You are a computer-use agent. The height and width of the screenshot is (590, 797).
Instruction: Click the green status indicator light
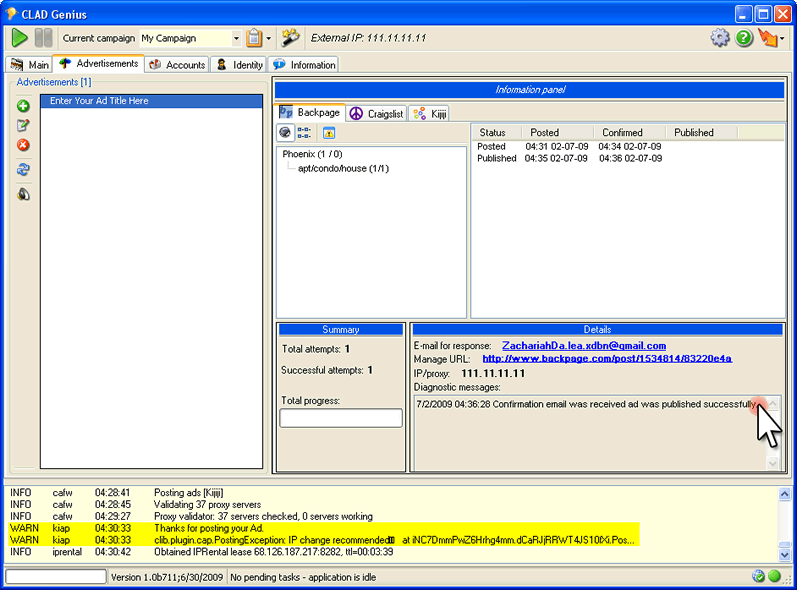click(774, 576)
